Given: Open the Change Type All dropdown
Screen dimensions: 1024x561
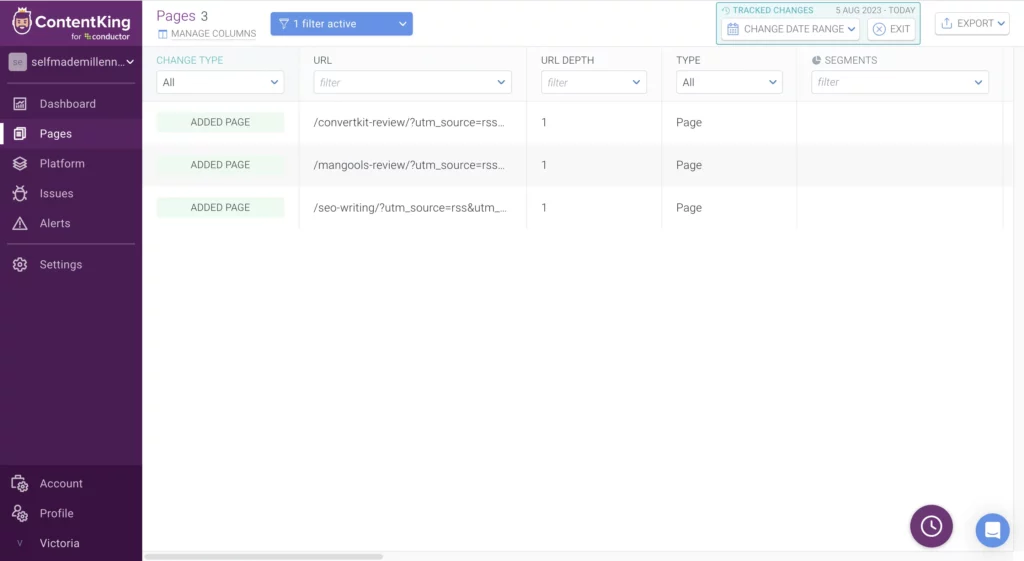Looking at the screenshot, I should (220, 82).
